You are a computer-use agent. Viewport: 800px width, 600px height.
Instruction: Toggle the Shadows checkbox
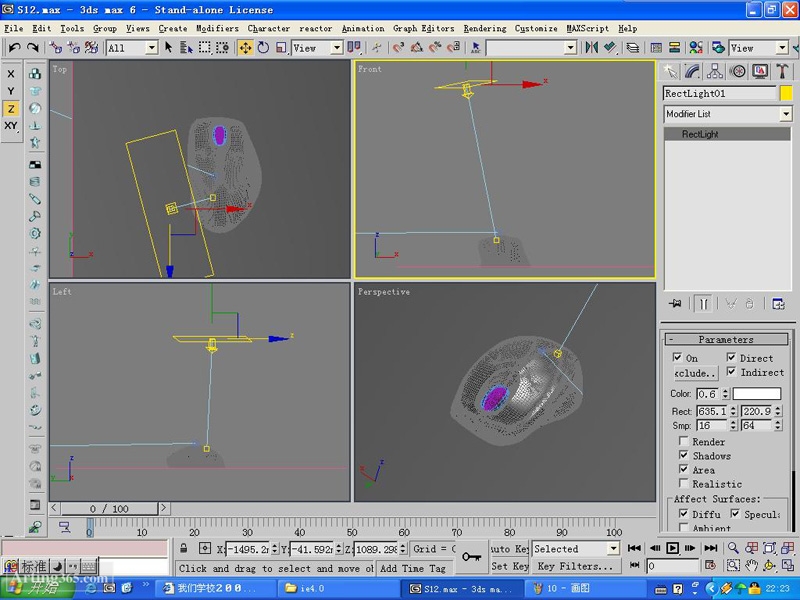(x=684, y=455)
